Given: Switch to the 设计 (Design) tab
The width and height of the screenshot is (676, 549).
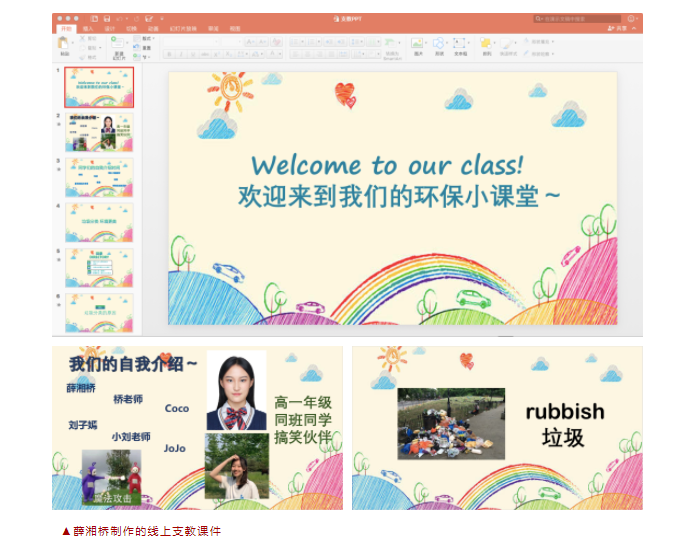Looking at the screenshot, I should coord(110,29).
